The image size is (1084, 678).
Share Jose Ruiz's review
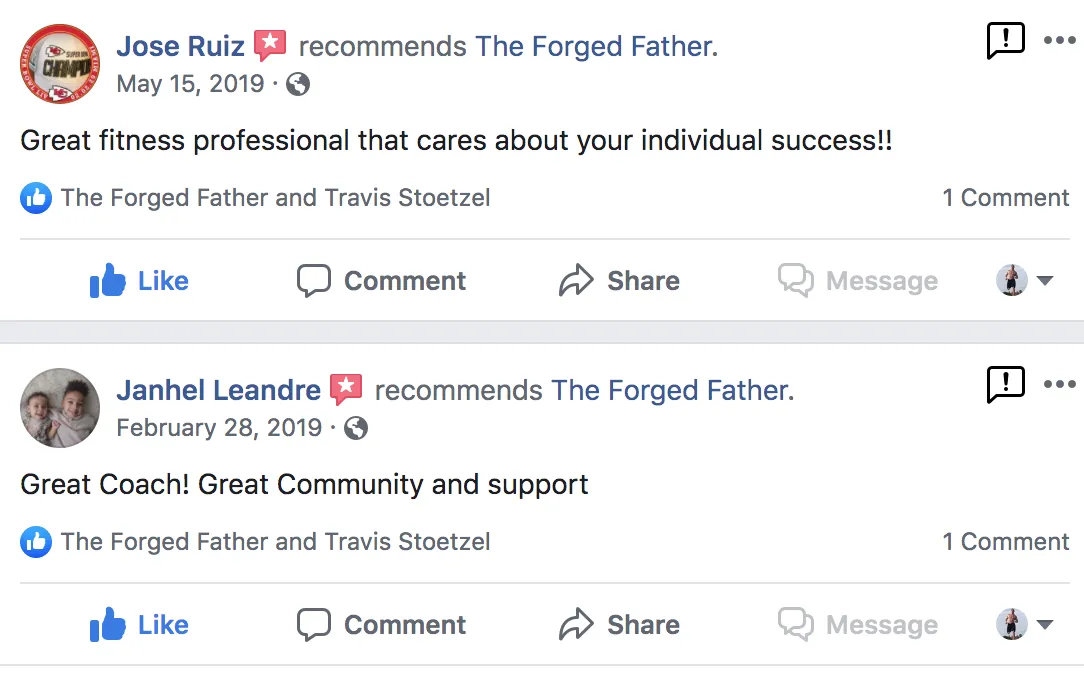pos(619,281)
